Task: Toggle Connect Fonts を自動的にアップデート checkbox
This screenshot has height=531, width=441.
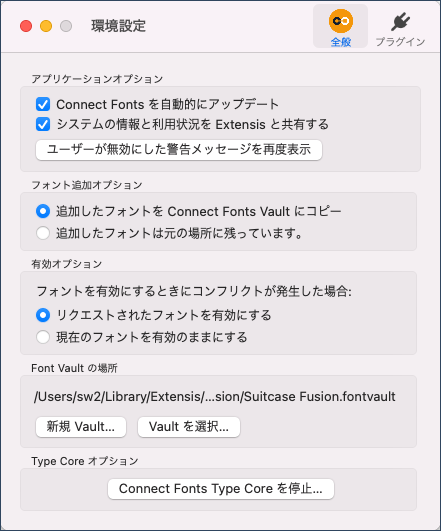Action: [x=43, y=104]
